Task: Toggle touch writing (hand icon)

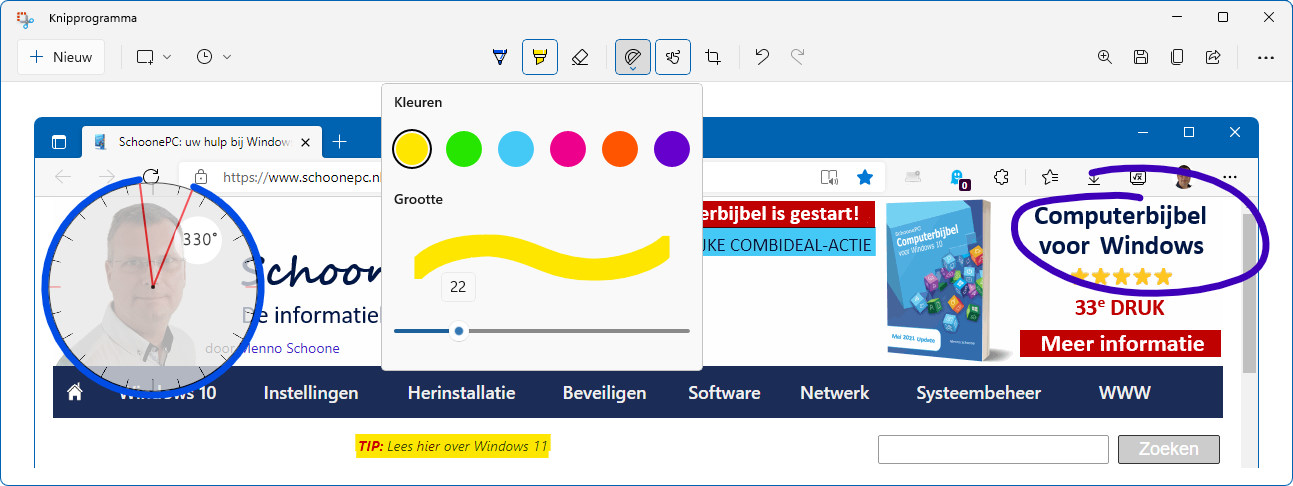Action: pyautogui.click(x=673, y=57)
